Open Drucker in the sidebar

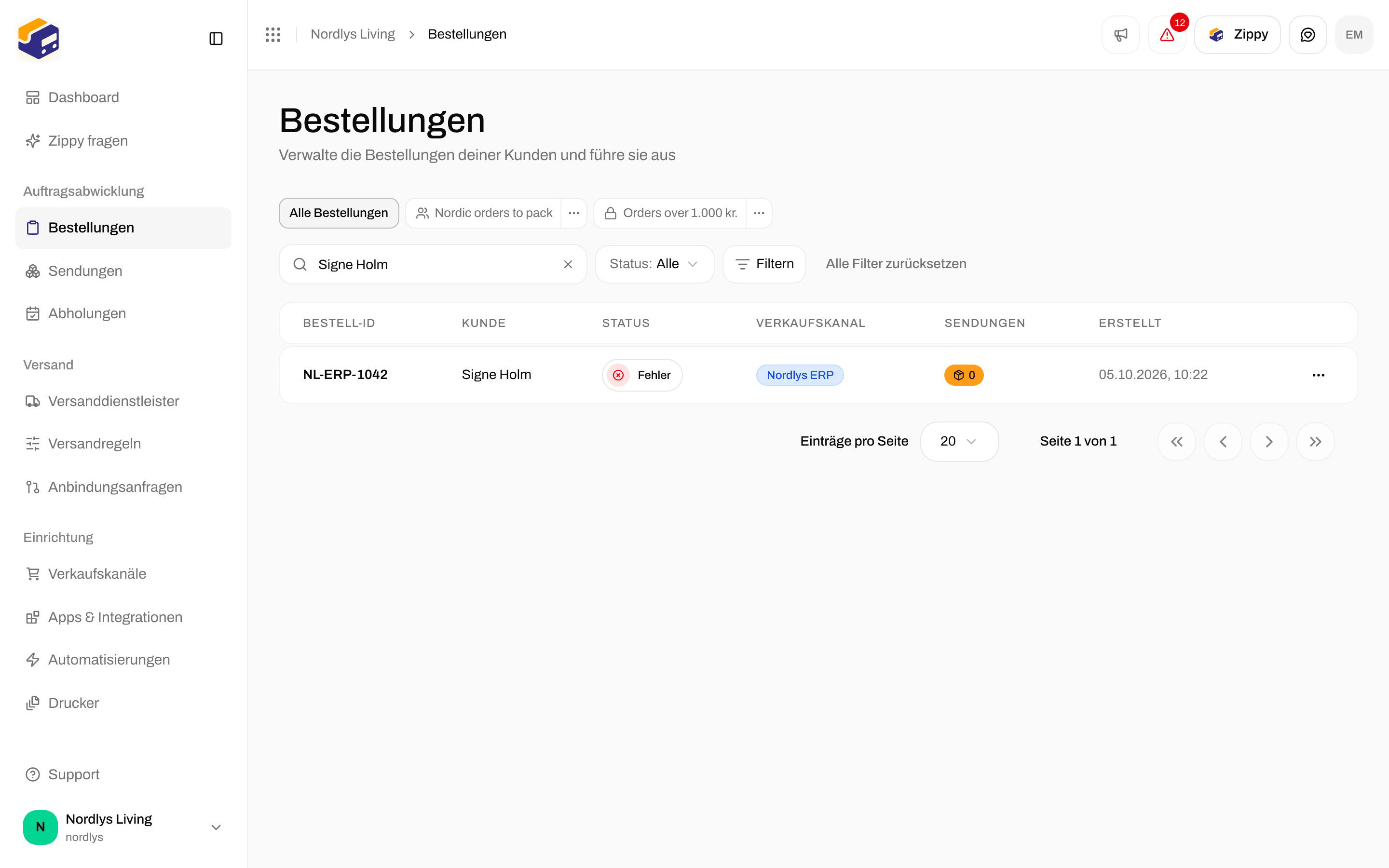(123, 703)
